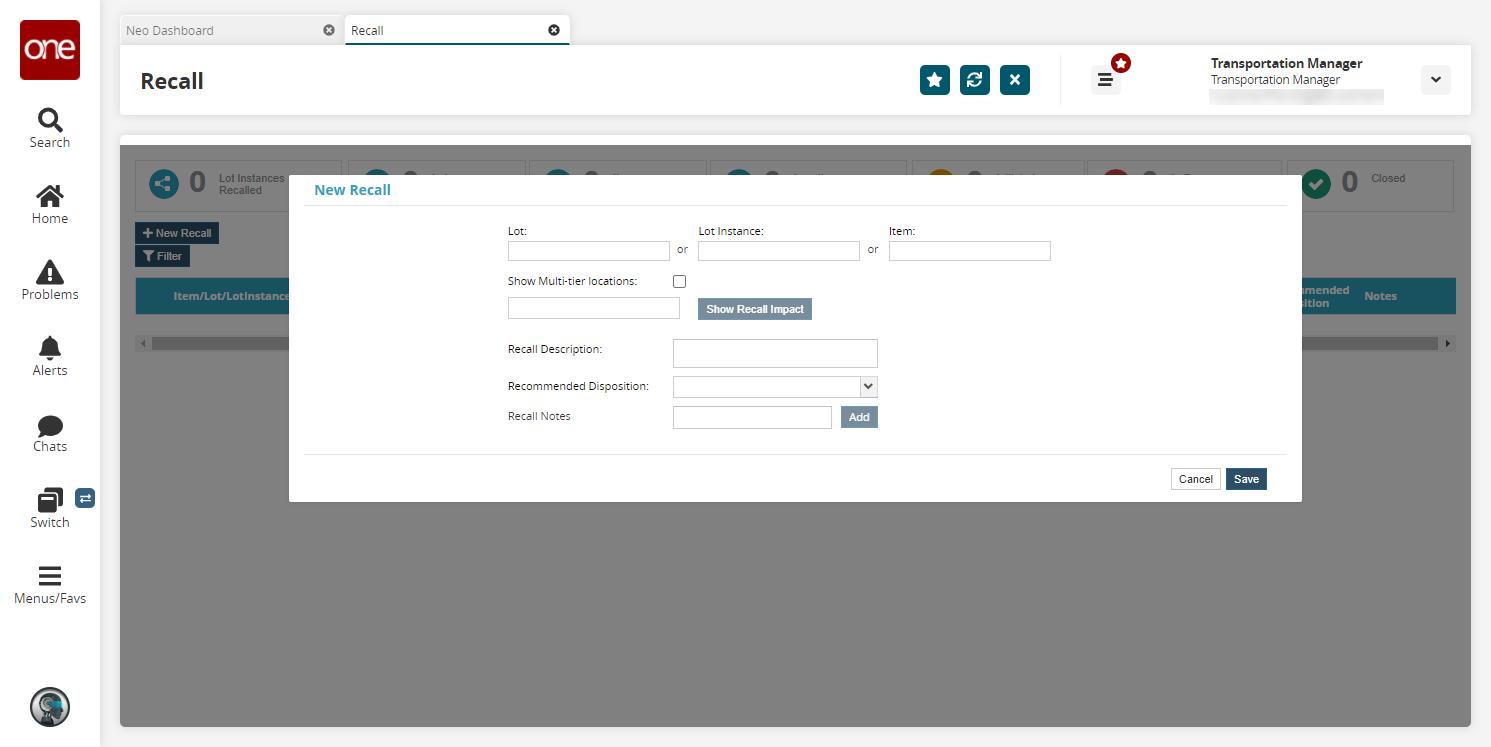Toggle Show Multi-tier locations checkbox
The width and height of the screenshot is (1491, 747).
click(x=679, y=282)
